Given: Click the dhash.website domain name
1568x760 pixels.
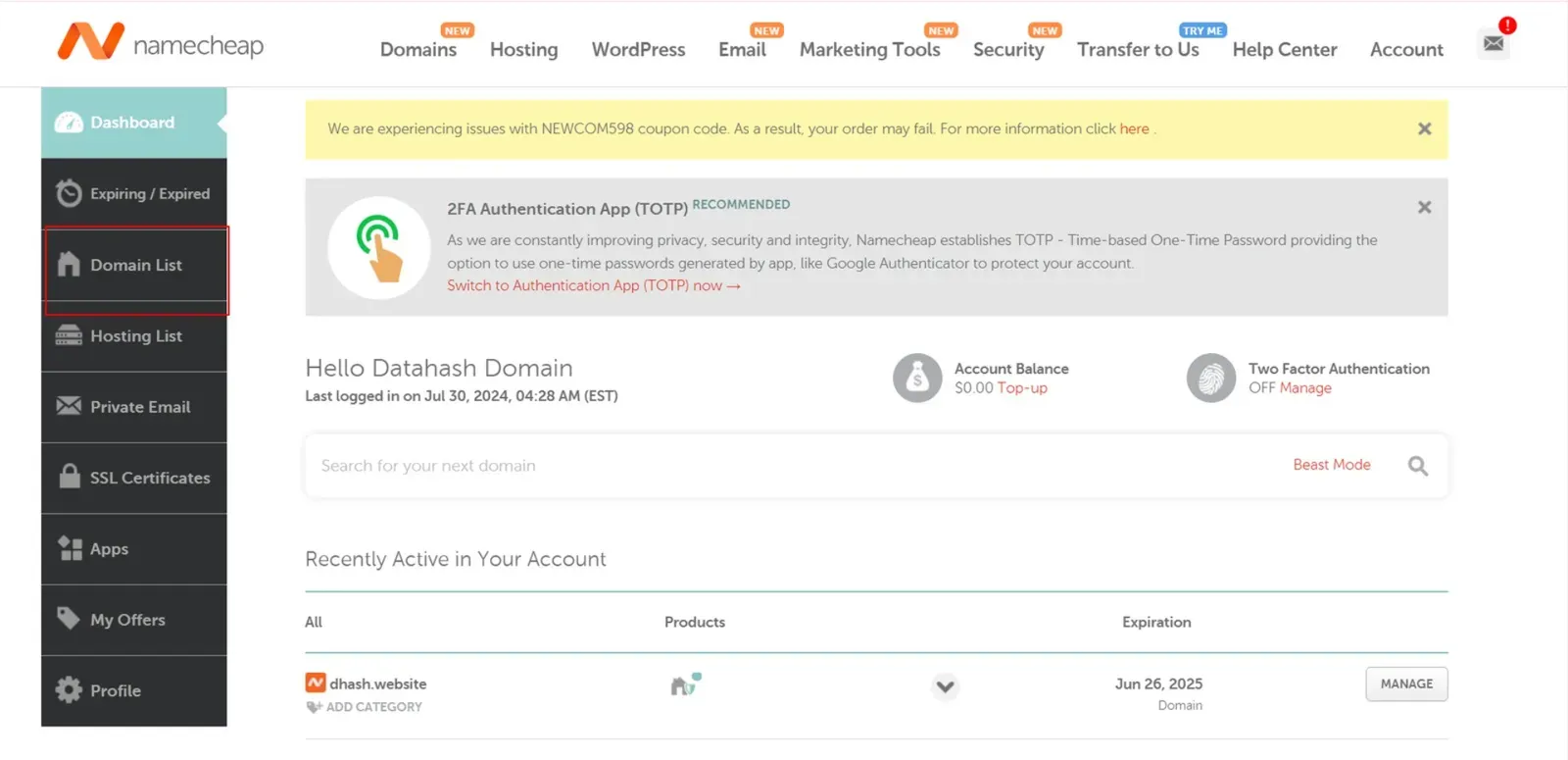Looking at the screenshot, I should (x=378, y=684).
